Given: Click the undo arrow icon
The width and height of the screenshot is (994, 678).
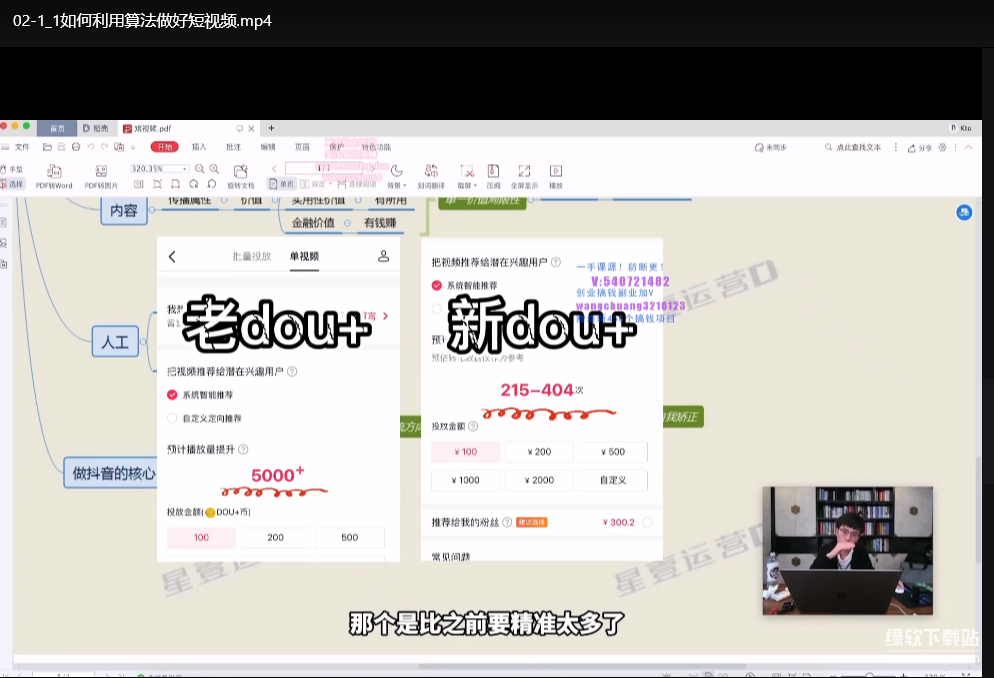Looking at the screenshot, I should [91, 147].
